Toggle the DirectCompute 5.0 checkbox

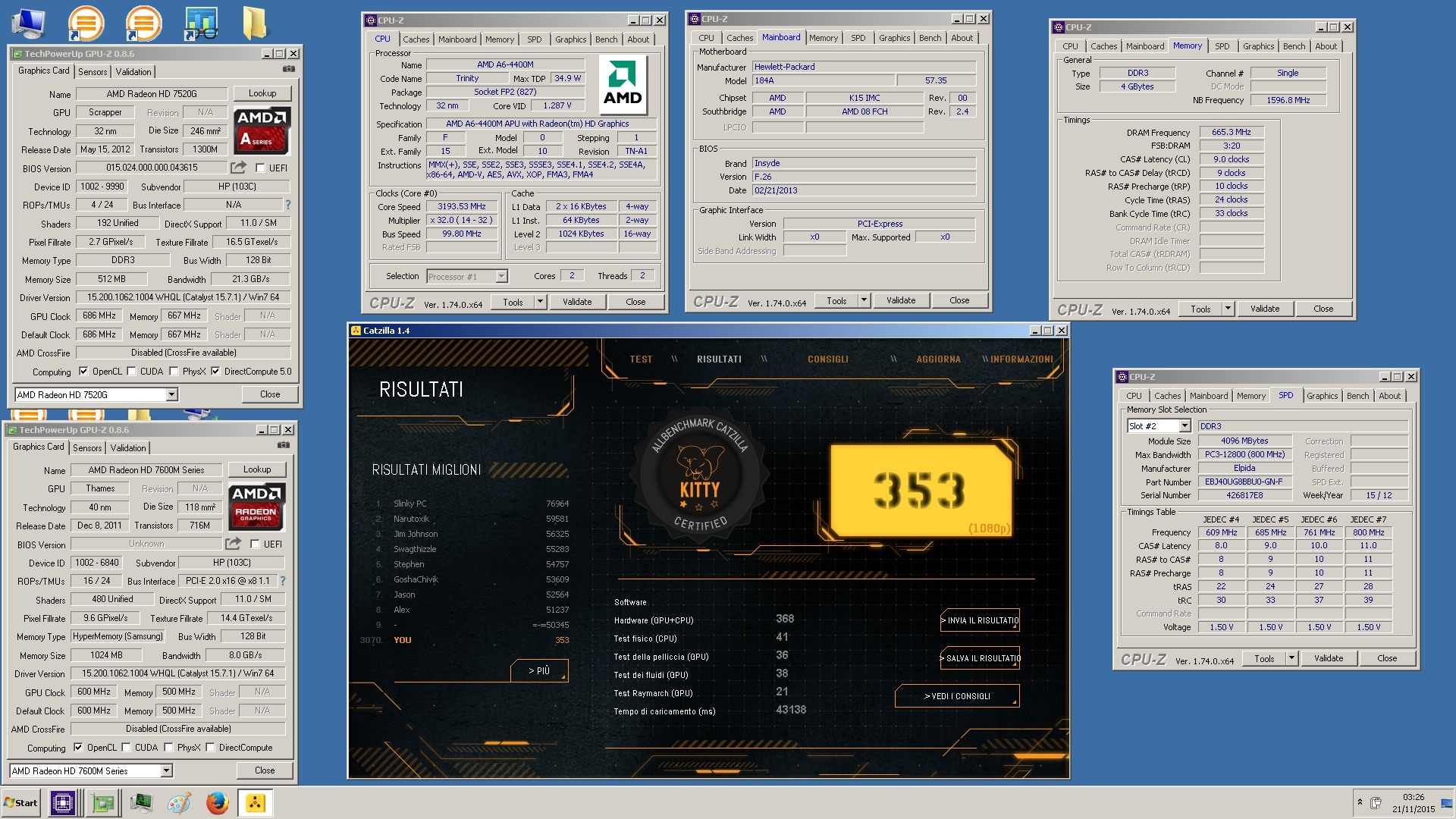[x=215, y=372]
